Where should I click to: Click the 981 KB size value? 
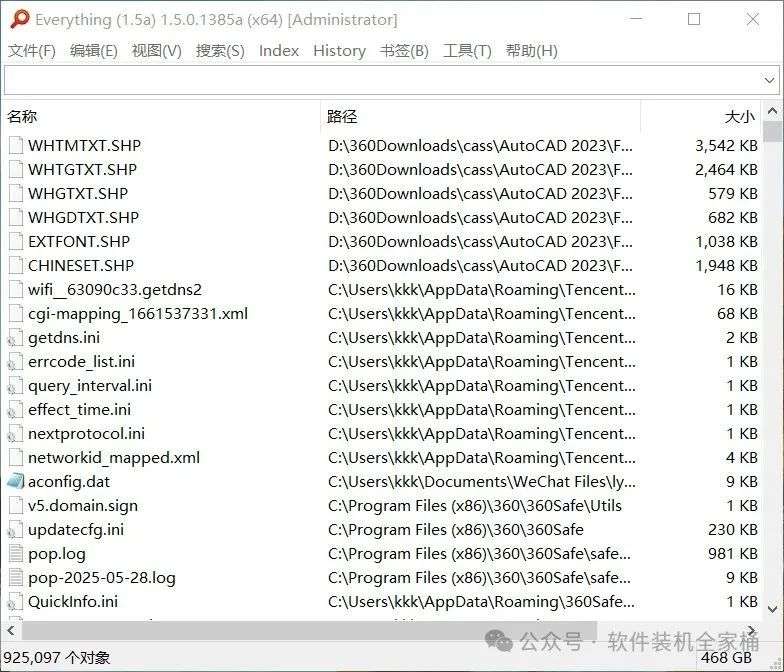pos(732,554)
